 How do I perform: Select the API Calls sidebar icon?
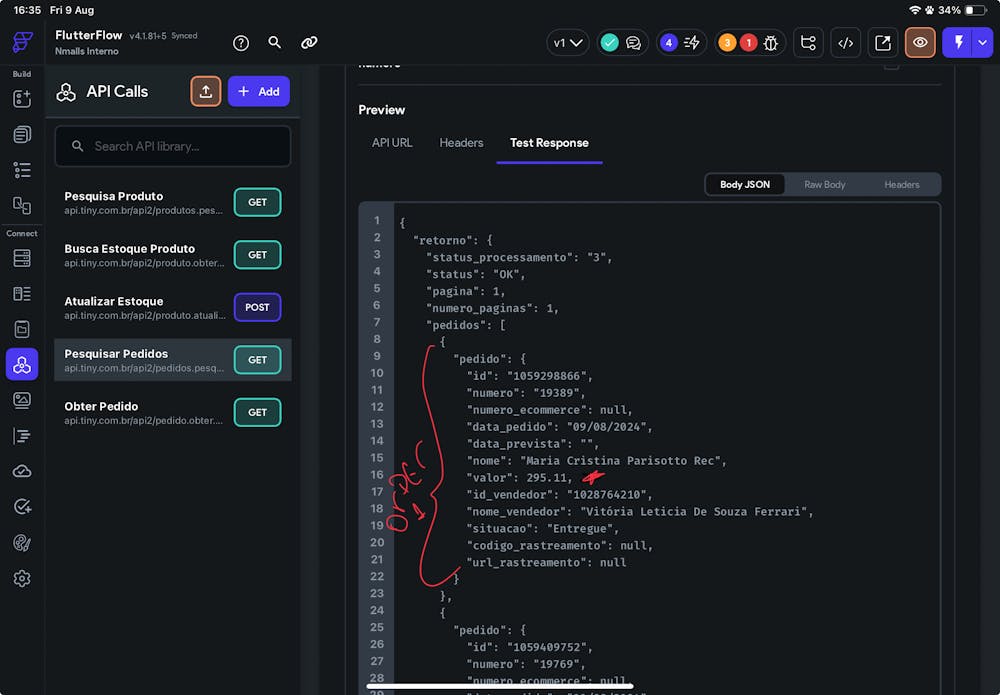coord(22,365)
